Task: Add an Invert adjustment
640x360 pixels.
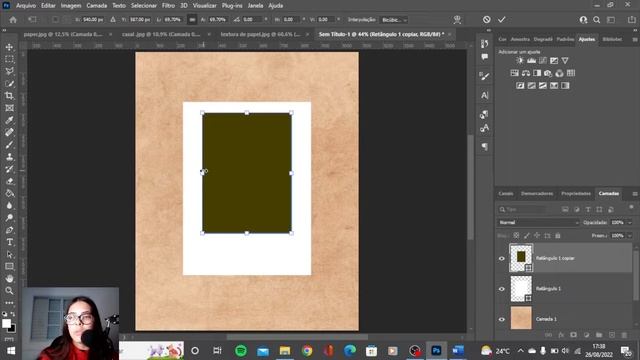Action: tap(520, 86)
